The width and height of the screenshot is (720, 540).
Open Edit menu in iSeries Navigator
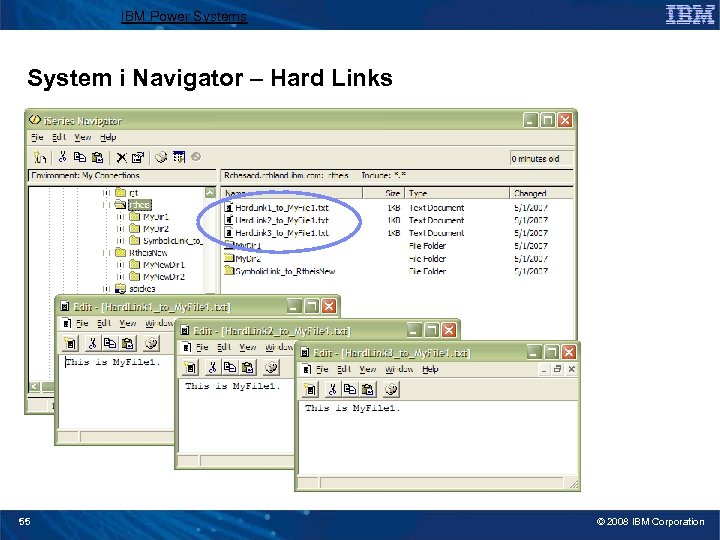coord(59,137)
